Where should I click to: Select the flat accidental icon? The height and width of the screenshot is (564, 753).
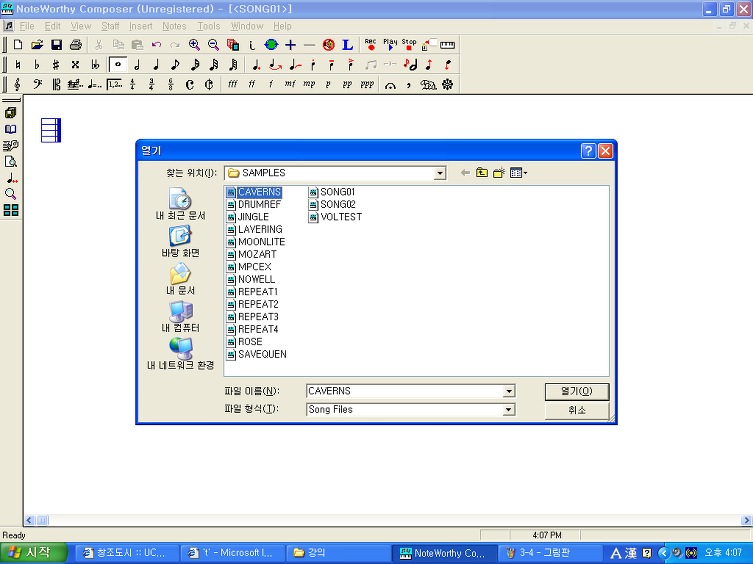[x=37, y=64]
